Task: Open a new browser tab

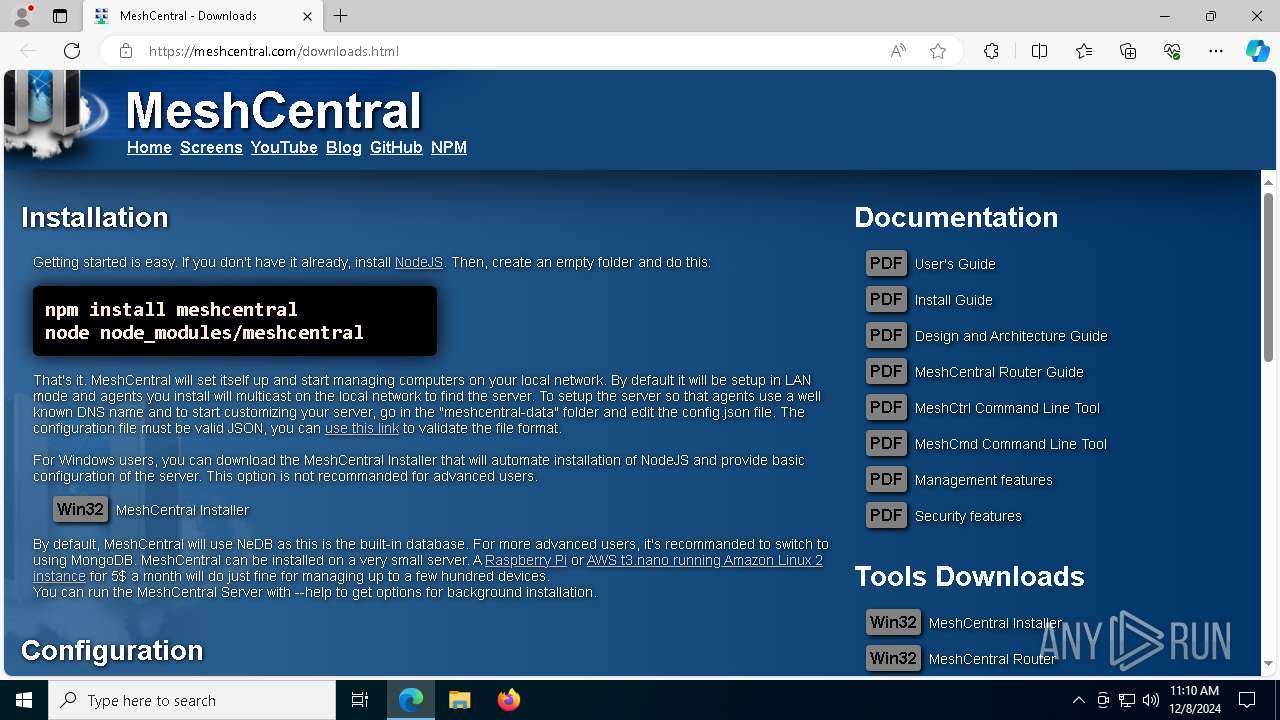Action: pyautogui.click(x=340, y=16)
